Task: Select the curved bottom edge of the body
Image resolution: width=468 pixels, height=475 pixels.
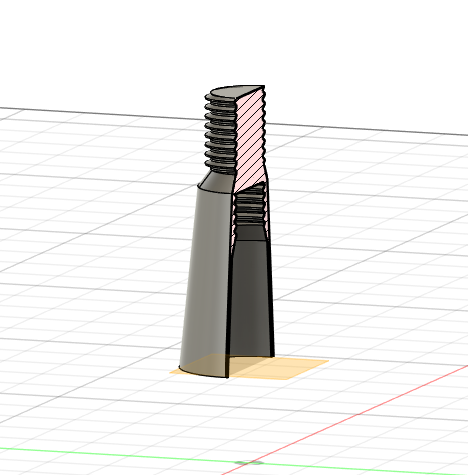Action: point(203,373)
